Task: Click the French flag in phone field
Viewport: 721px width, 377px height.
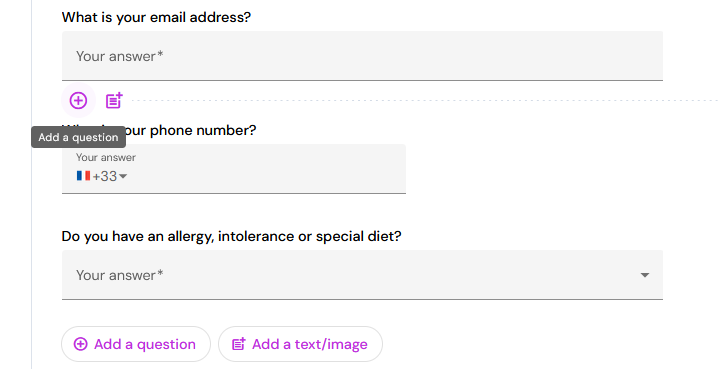Action: coord(83,176)
